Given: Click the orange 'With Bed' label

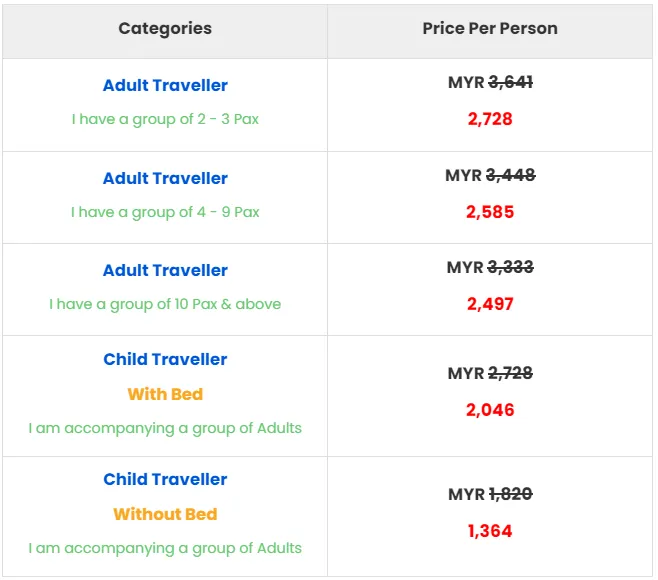Looking at the screenshot, I should [x=165, y=394].
